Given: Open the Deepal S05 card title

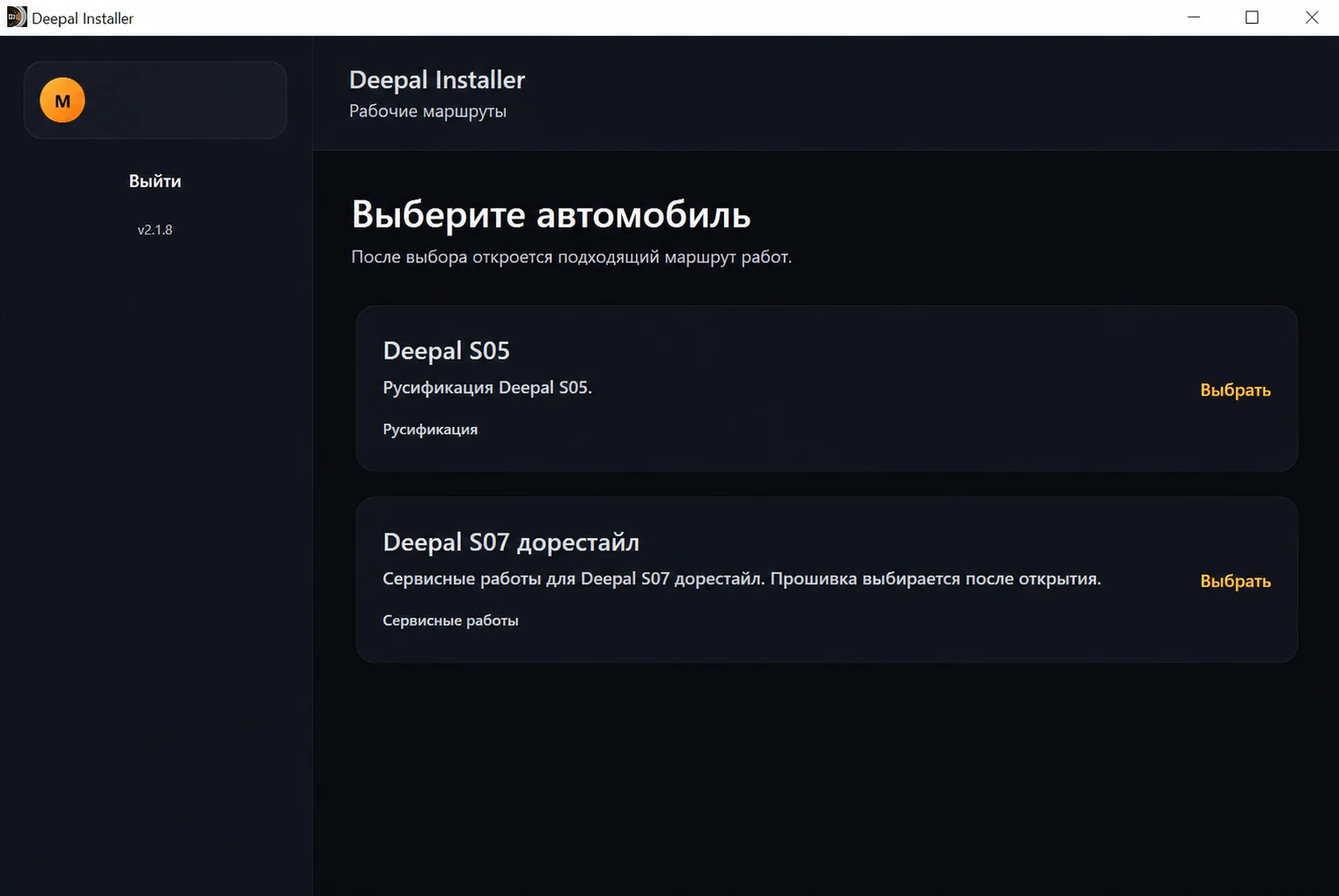Looking at the screenshot, I should coord(446,350).
